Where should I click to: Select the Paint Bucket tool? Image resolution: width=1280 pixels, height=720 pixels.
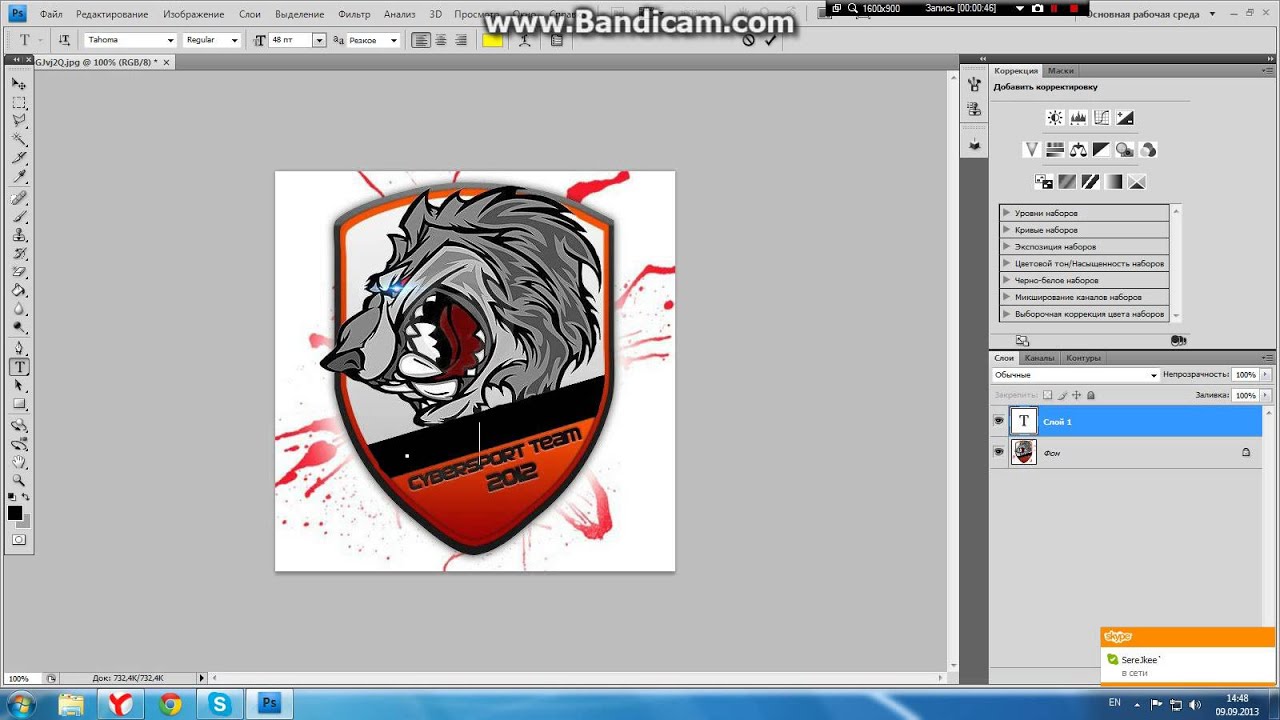click(x=19, y=291)
